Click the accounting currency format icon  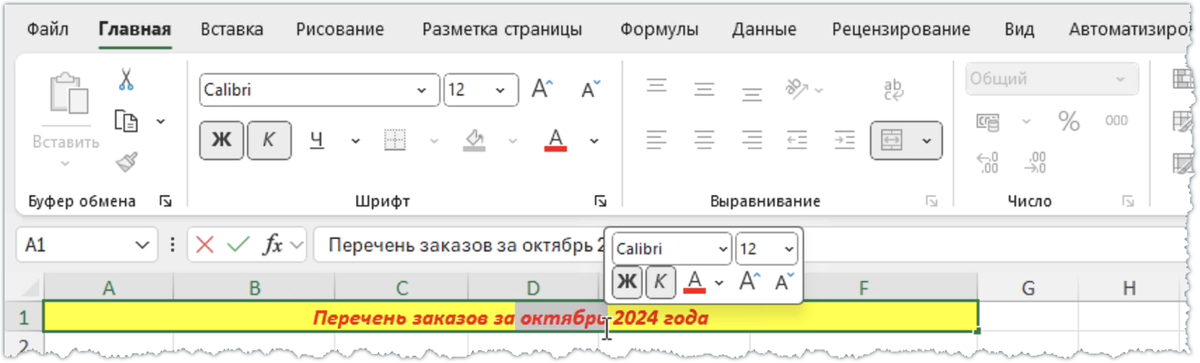pos(988,122)
